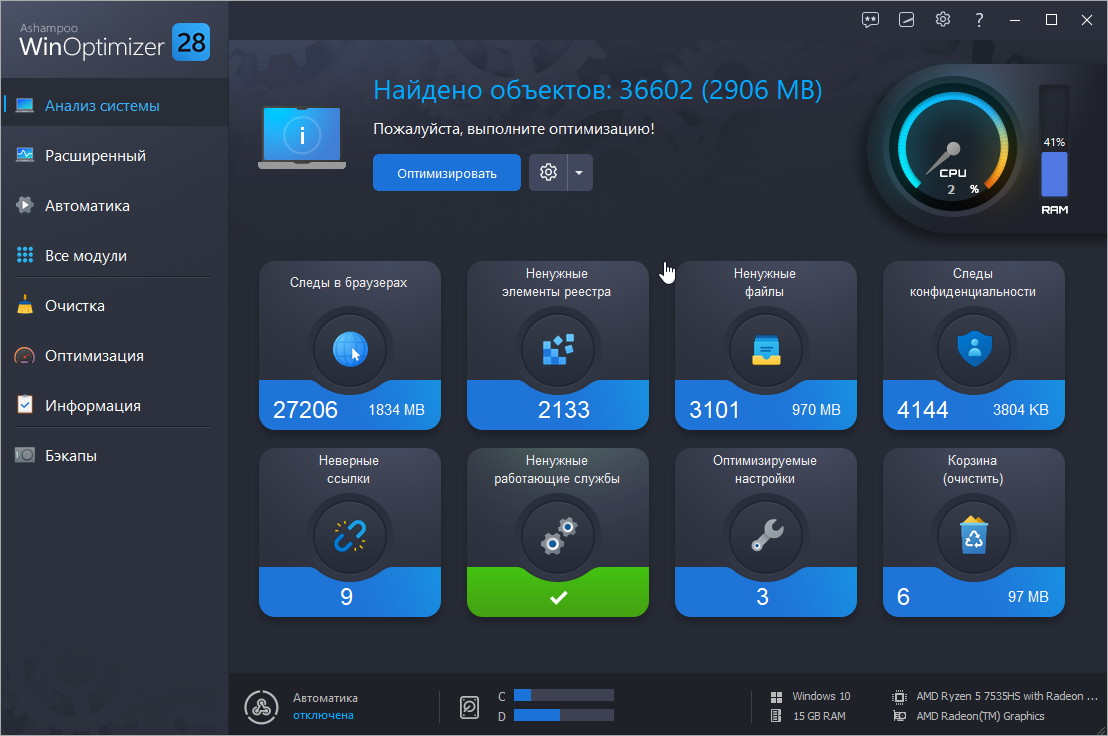
Task: Click the 2133 registry items count
Action: (563, 410)
